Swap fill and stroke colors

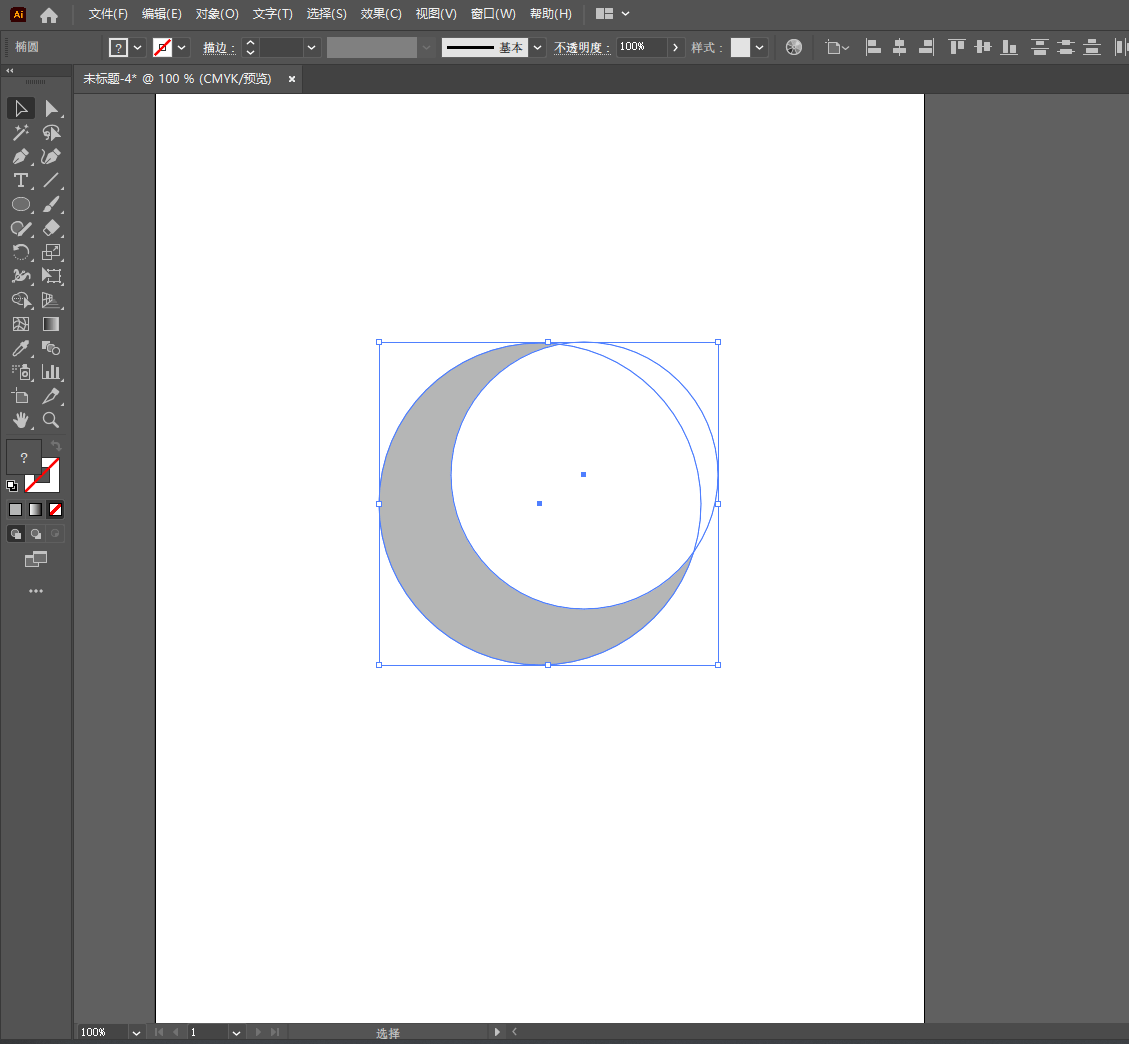[55, 446]
